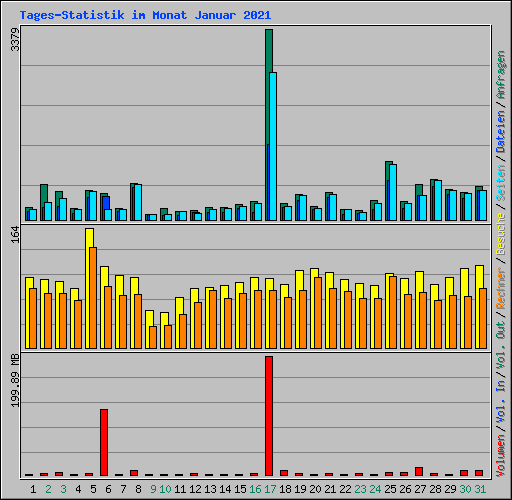Click day 16 on the x-axis
Screen dimensions: 512x500
click(x=255, y=489)
